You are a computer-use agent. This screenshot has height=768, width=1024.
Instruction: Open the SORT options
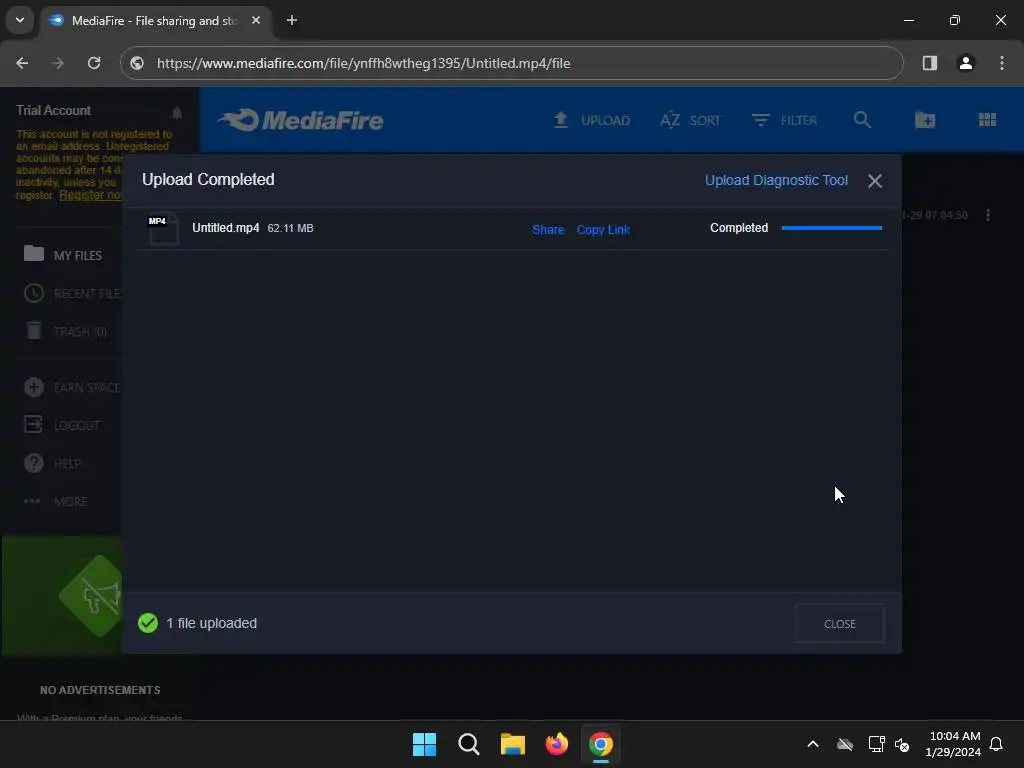tap(690, 120)
